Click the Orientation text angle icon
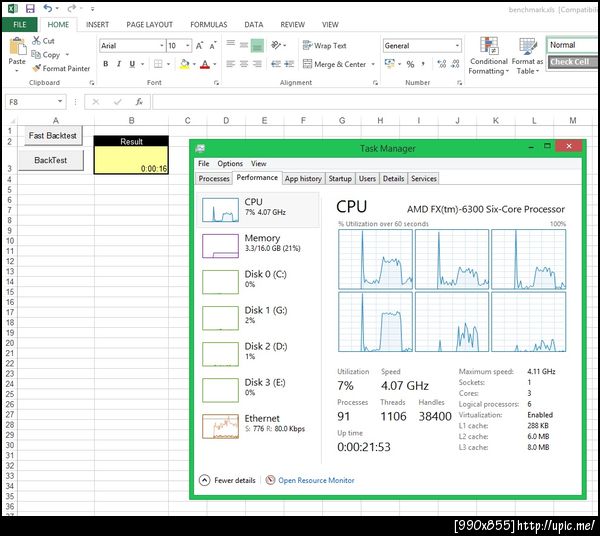The width and height of the screenshot is (600, 536). (x=276, y=45)
